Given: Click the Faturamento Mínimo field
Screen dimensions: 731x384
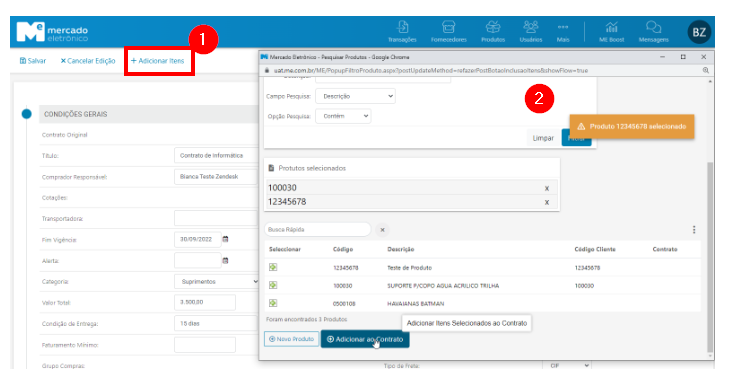Looking at the screenshot, I should coord(205,345).
